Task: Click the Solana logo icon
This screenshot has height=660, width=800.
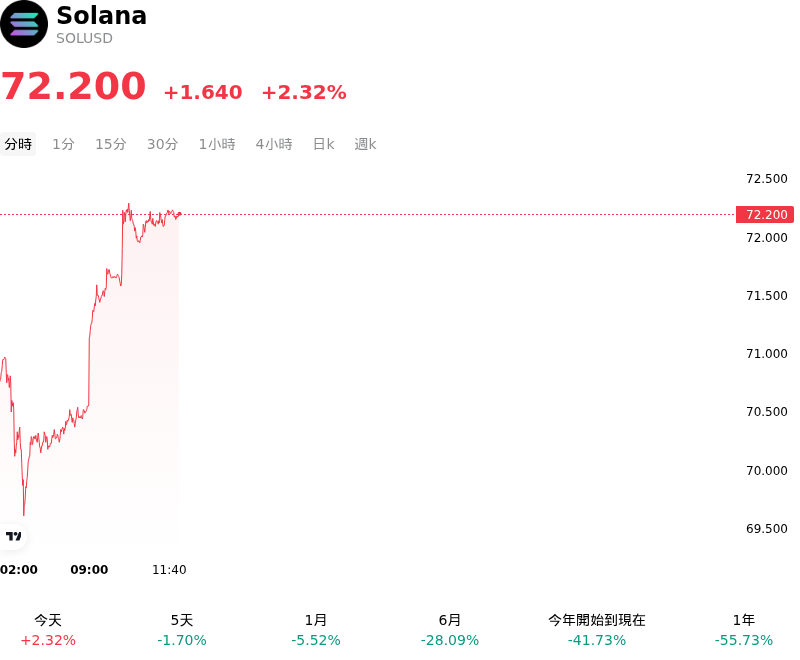Action: pyautogui.click(x=23, y=24)
